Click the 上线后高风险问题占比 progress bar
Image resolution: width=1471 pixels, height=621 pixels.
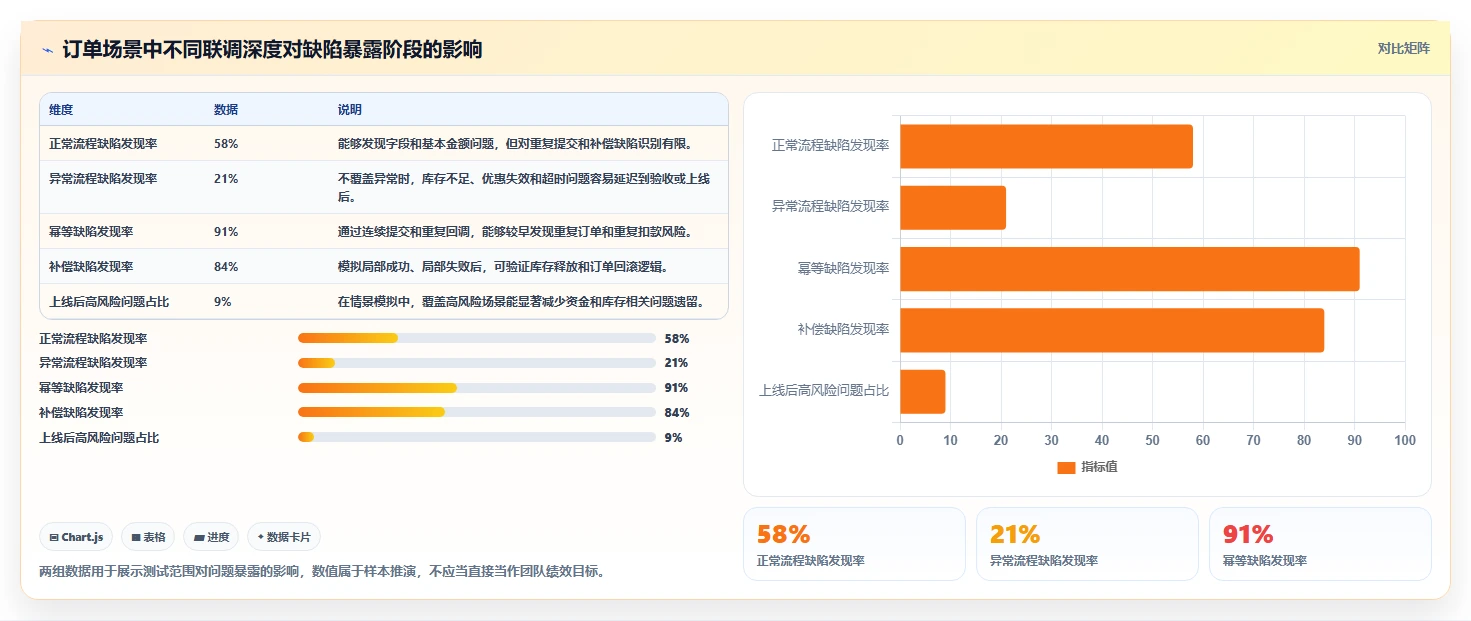tap(477, 437)
